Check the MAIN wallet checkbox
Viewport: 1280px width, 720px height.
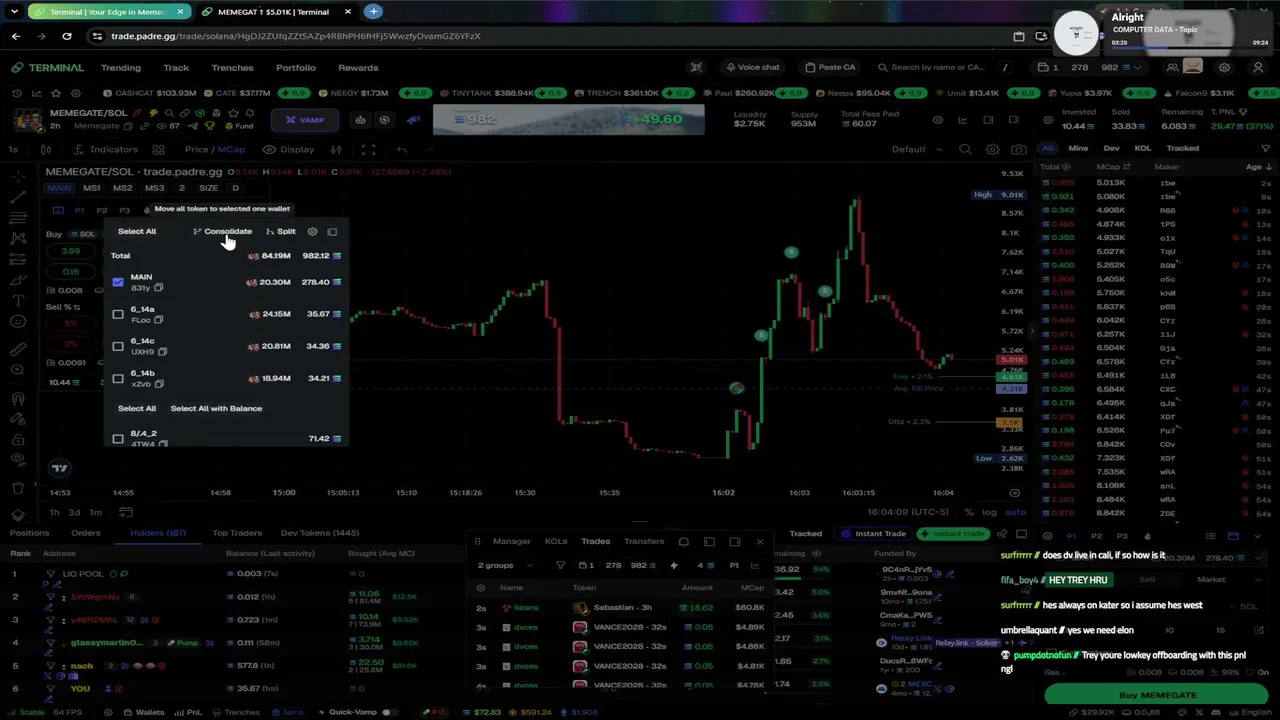click(x=118, y=282)
